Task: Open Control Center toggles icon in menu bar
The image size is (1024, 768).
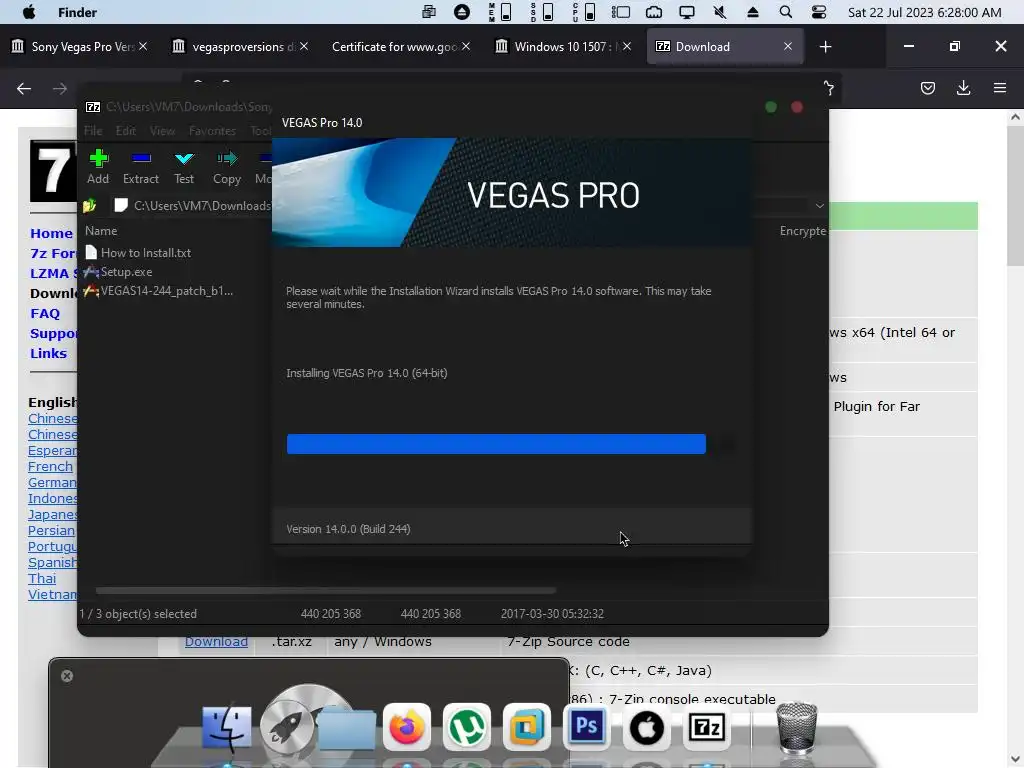Action: 818,12
